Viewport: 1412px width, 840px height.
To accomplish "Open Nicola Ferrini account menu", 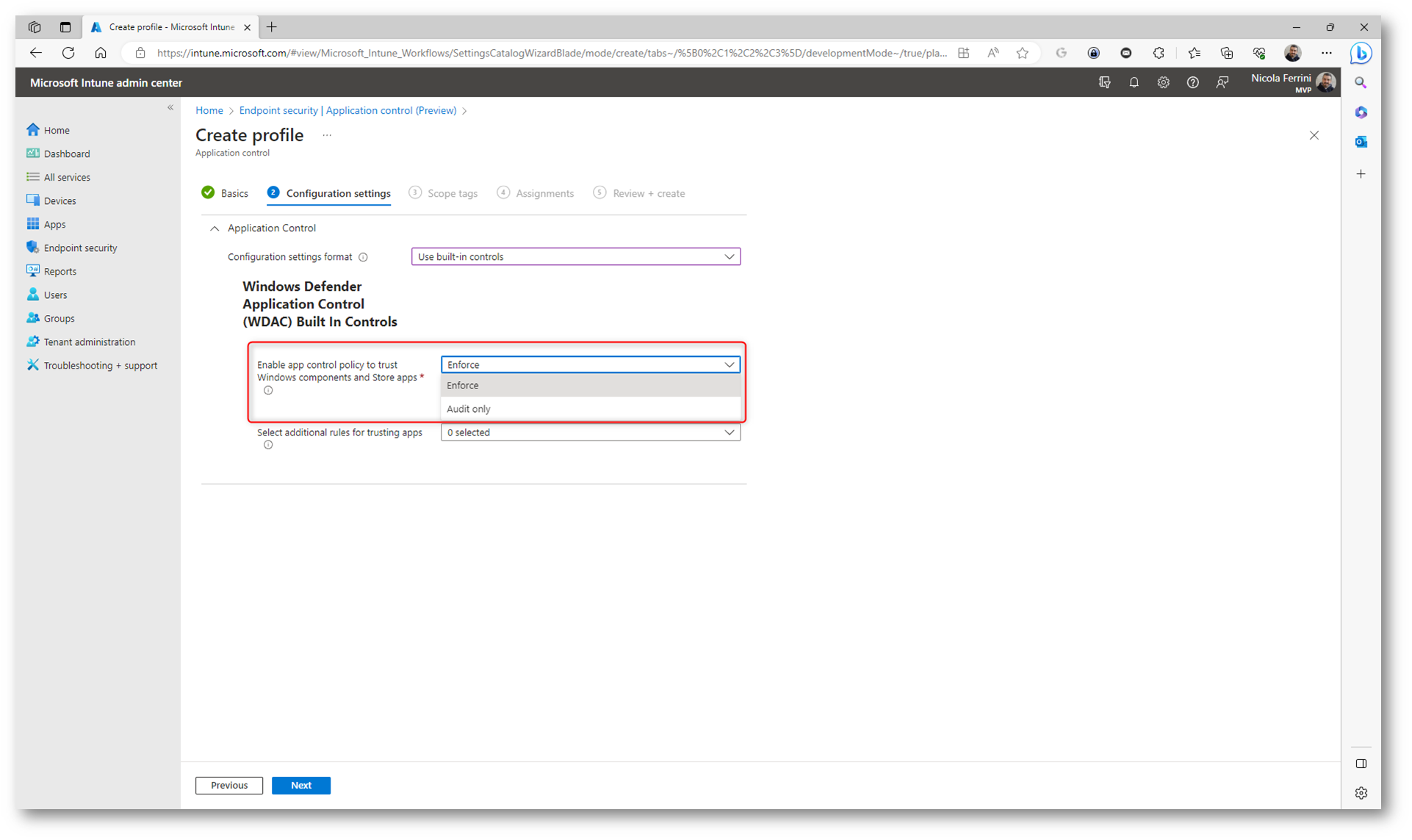I will (x=1294, y=82).
